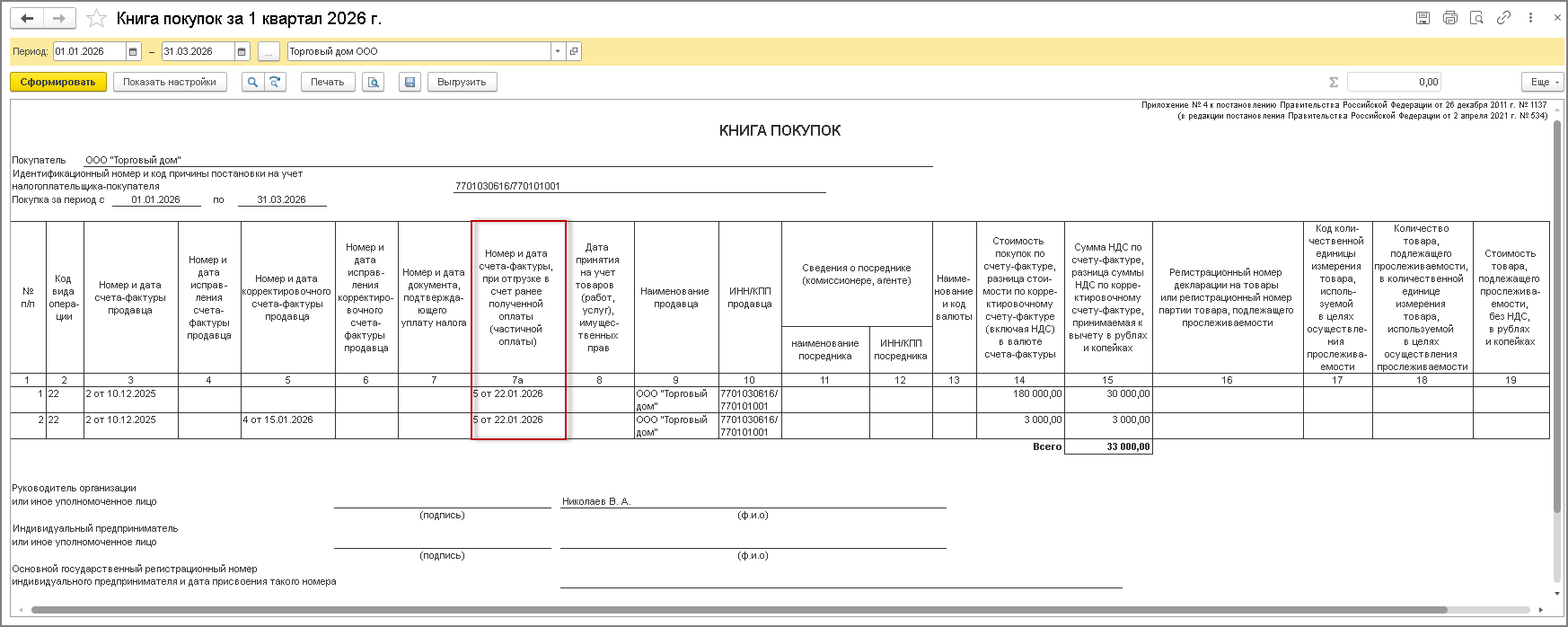Go forward with the right arrow button
Image resolution: width=1568 pixels, height=627 pixels.
(x=59, y=18)
